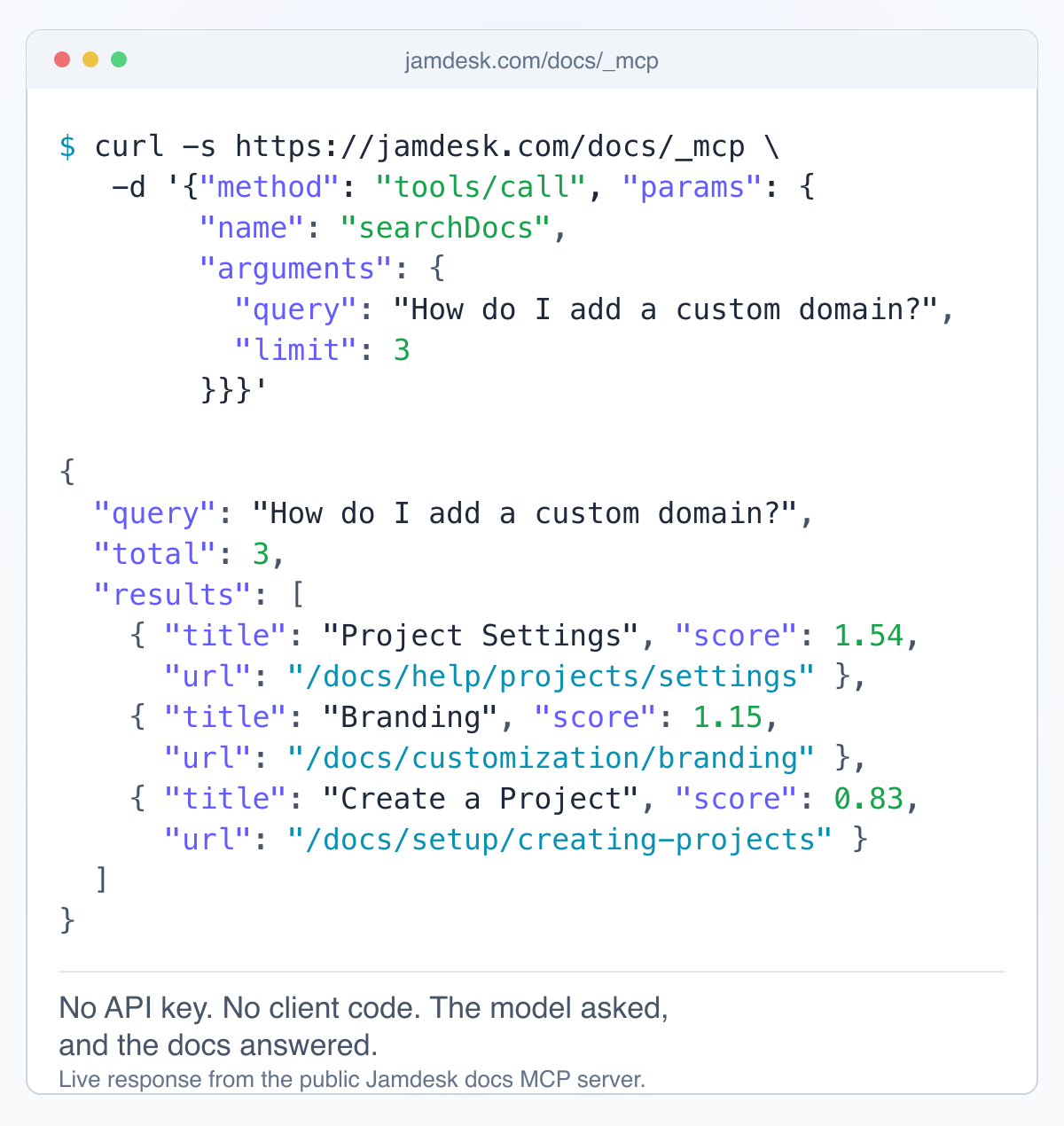Viewport: 1064px width, 1126px height.
Task: Click the total value 3 in response
Action: (261, 554)
